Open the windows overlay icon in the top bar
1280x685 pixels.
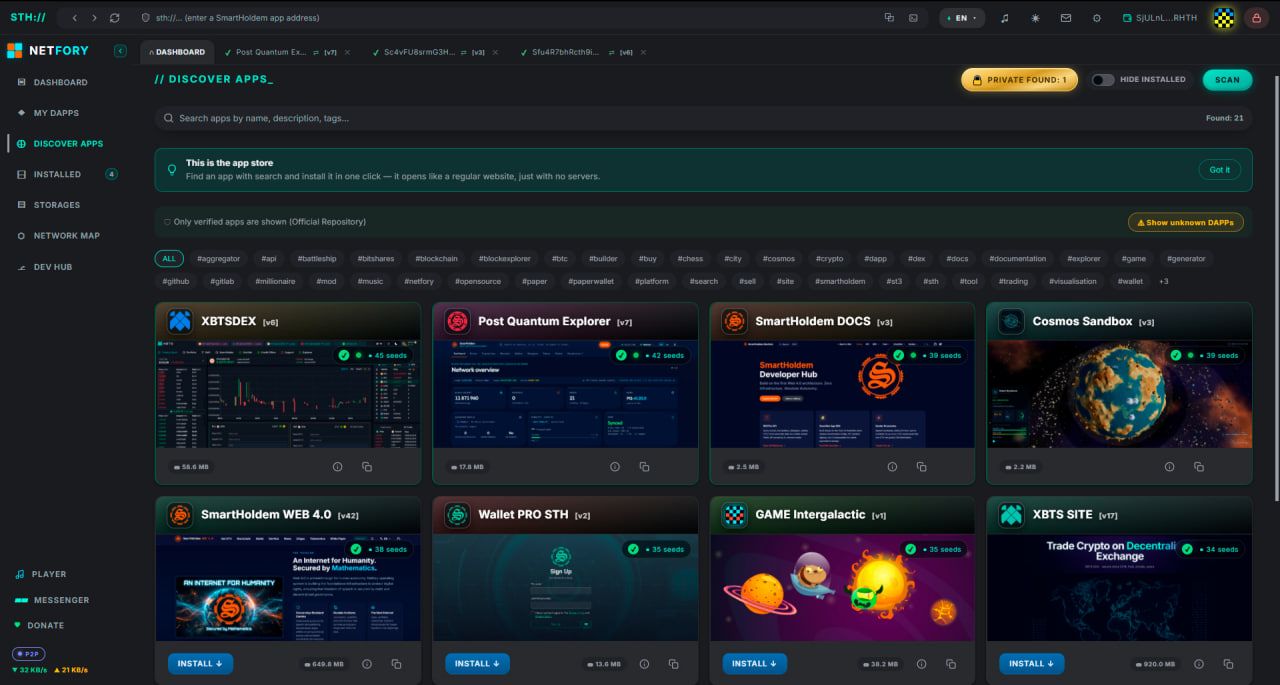point(889,18)
